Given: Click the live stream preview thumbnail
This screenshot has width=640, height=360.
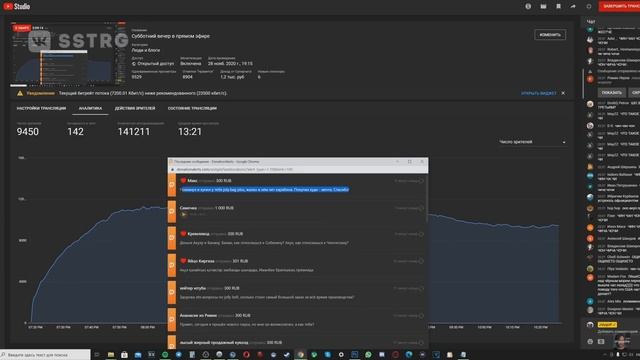Looking at the screenshot, I should [69, 53].
